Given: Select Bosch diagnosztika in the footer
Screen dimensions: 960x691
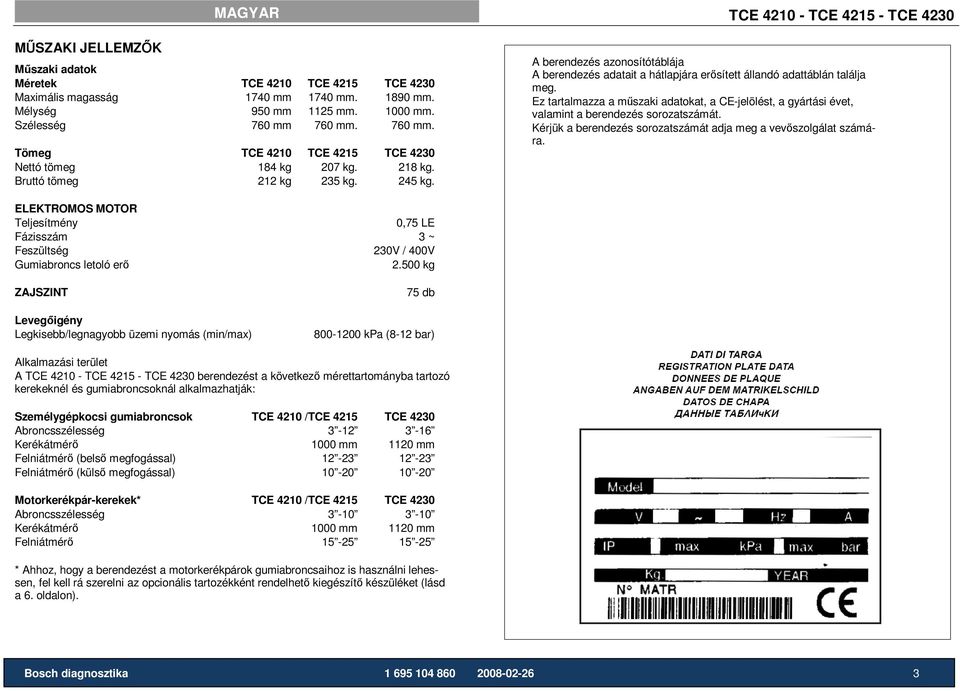Looking at the screenshot, I should (x=77, y=673).
